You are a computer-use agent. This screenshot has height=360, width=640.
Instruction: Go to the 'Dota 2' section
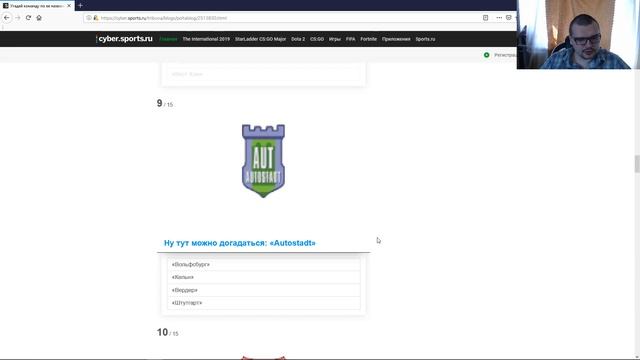coord(298,39)
